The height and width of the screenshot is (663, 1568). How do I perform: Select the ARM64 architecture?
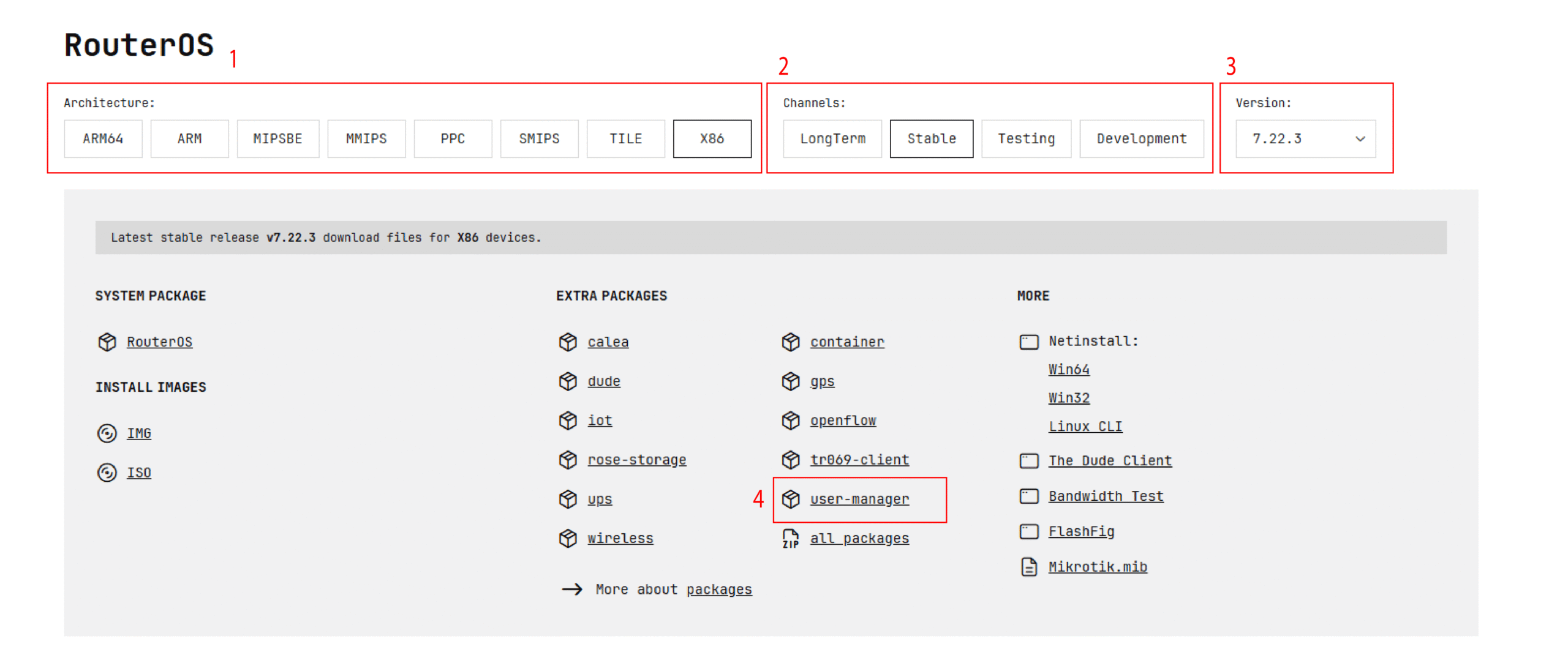coord(103,138)
